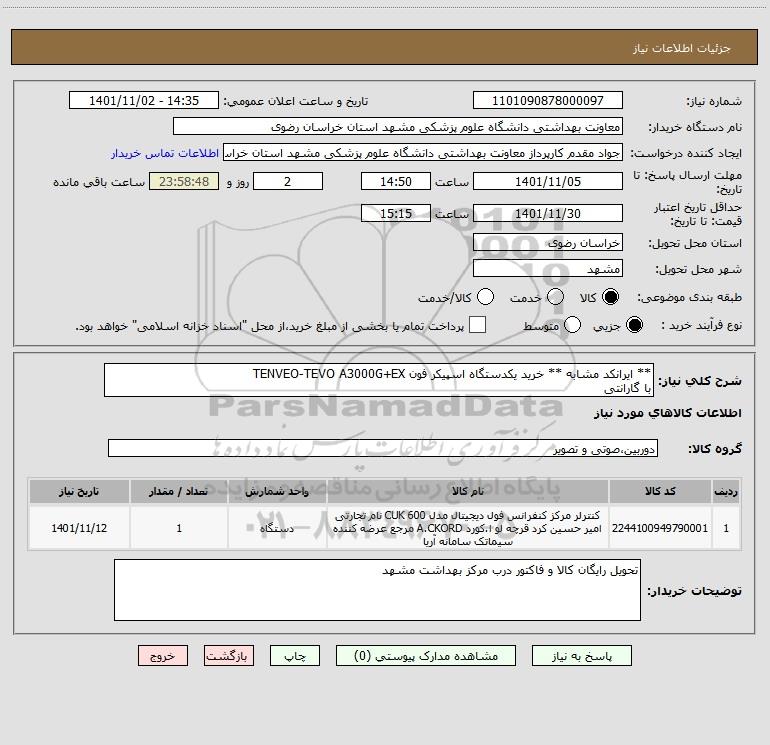The height and width of the screenshot is (745, 770).
Task: Select the کالا radio button
Action: [610, 297]
